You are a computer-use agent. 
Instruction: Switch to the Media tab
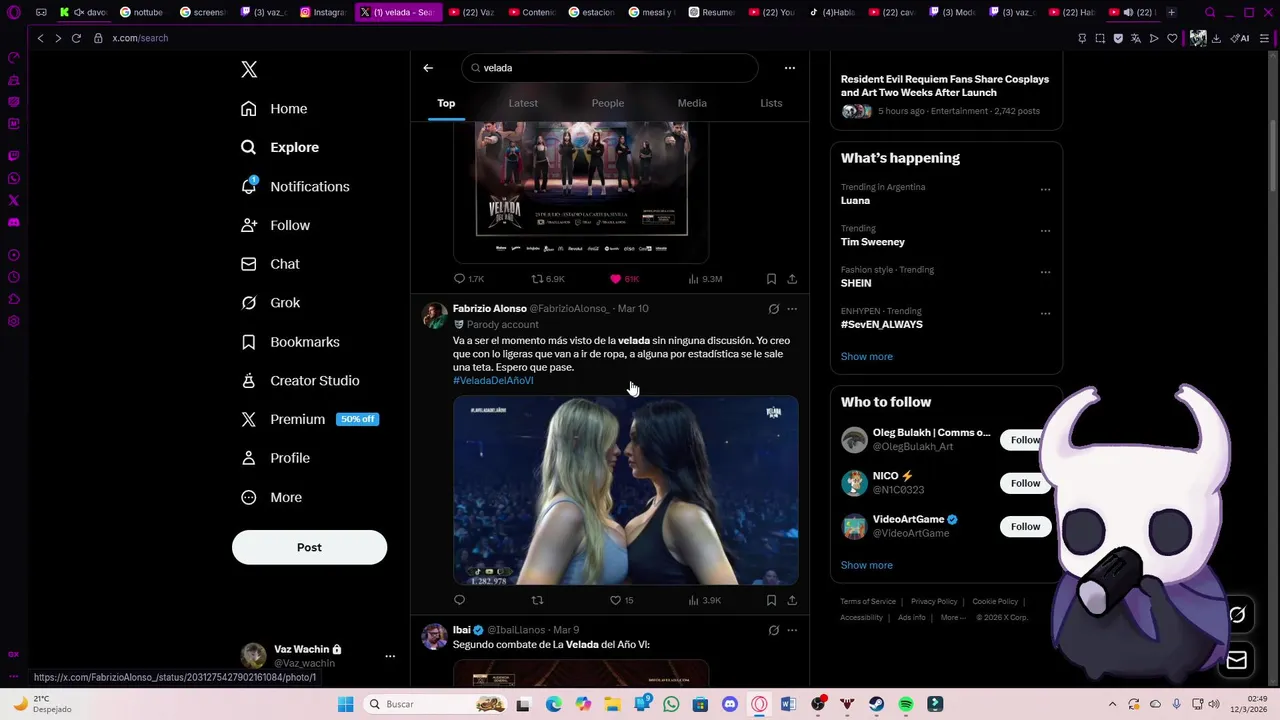click(692, 103)
